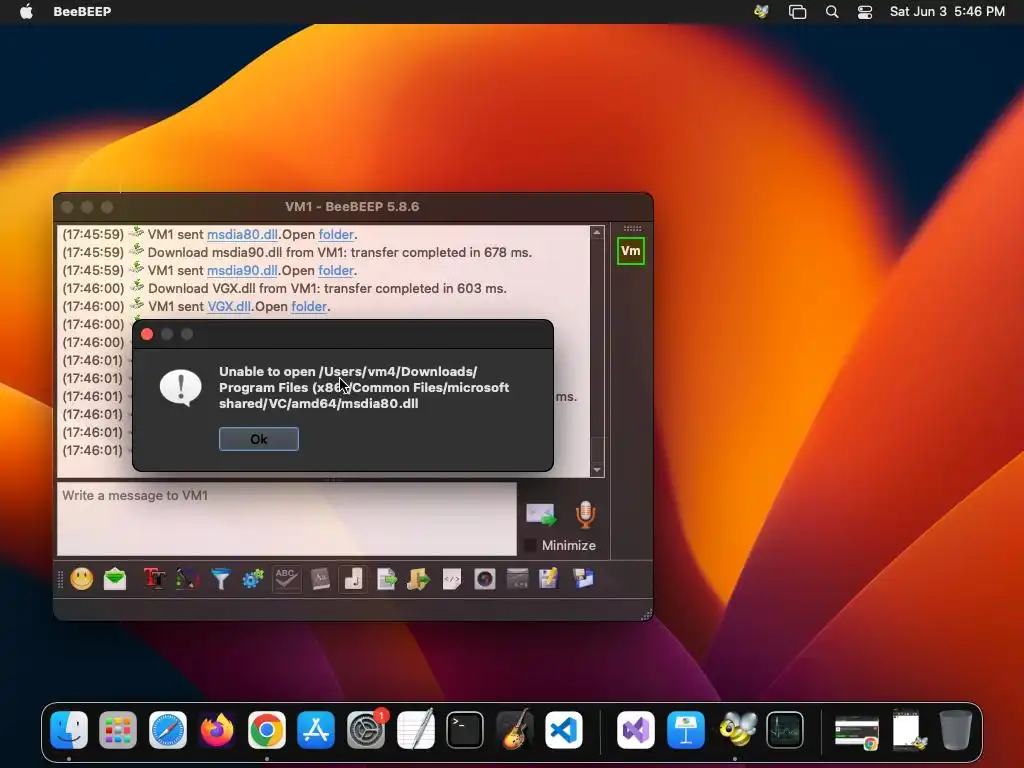The height and width of the screenshot is (768, 1024).
Task: Click the voice message microphone icon
Action: [586, 515]
